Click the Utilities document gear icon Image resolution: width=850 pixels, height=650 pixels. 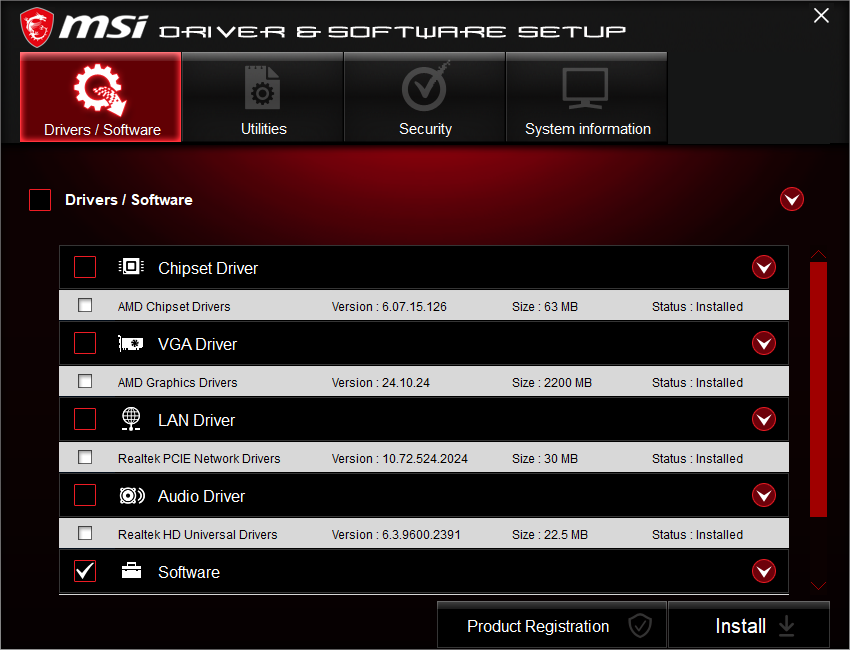tap(262, 88)
